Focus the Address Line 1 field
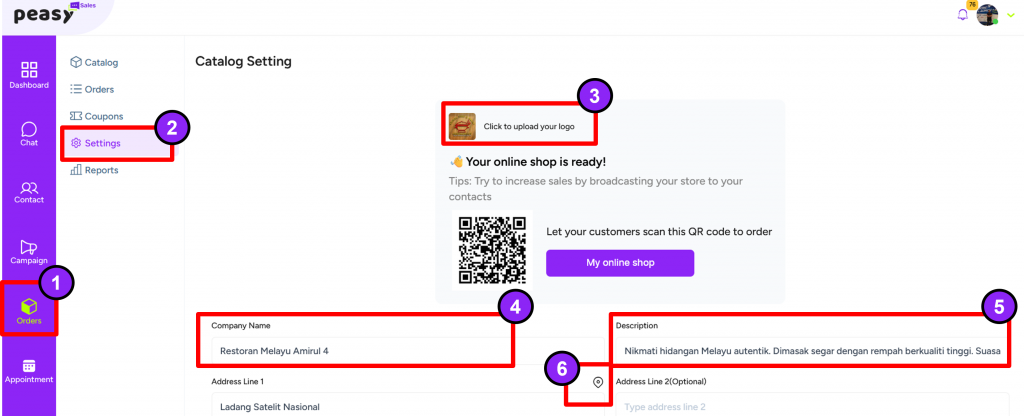 (x=408, y=404)
